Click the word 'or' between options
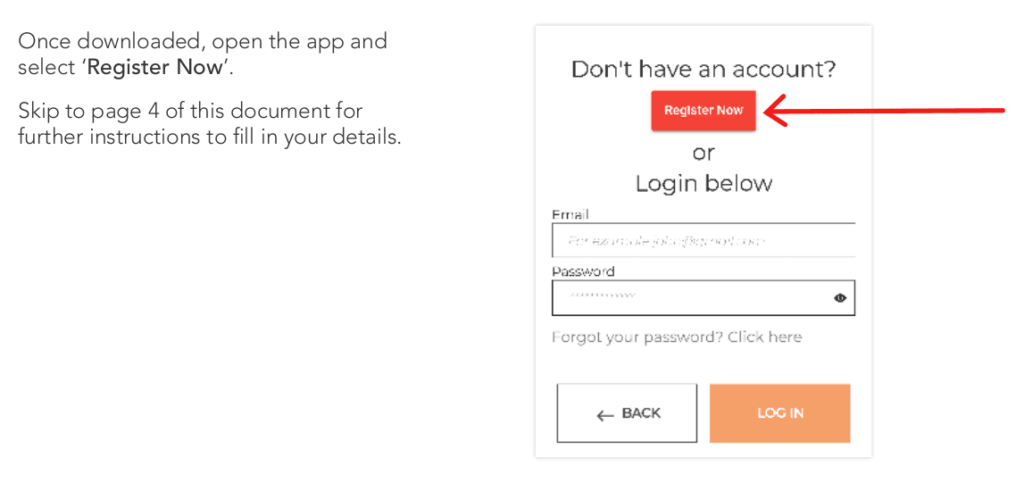 [x=703, y=153]
